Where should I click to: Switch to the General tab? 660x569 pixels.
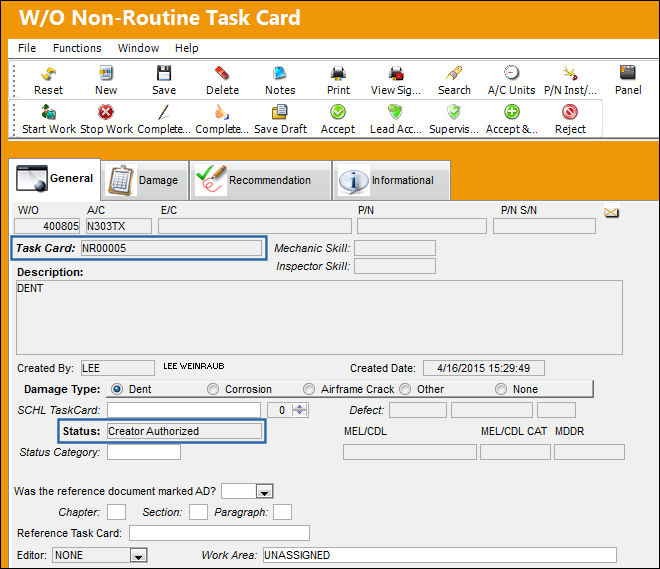click(55, 179)
